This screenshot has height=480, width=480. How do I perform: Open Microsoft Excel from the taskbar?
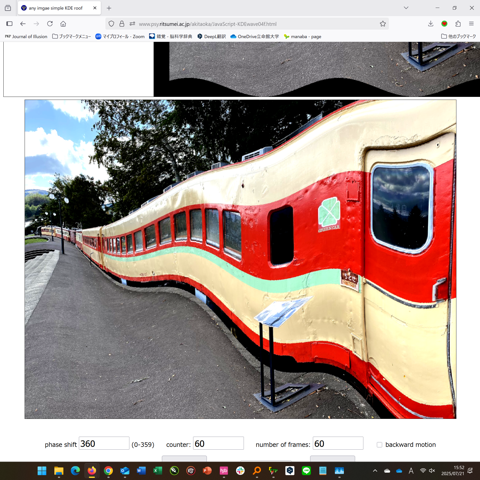coord(158,471)
